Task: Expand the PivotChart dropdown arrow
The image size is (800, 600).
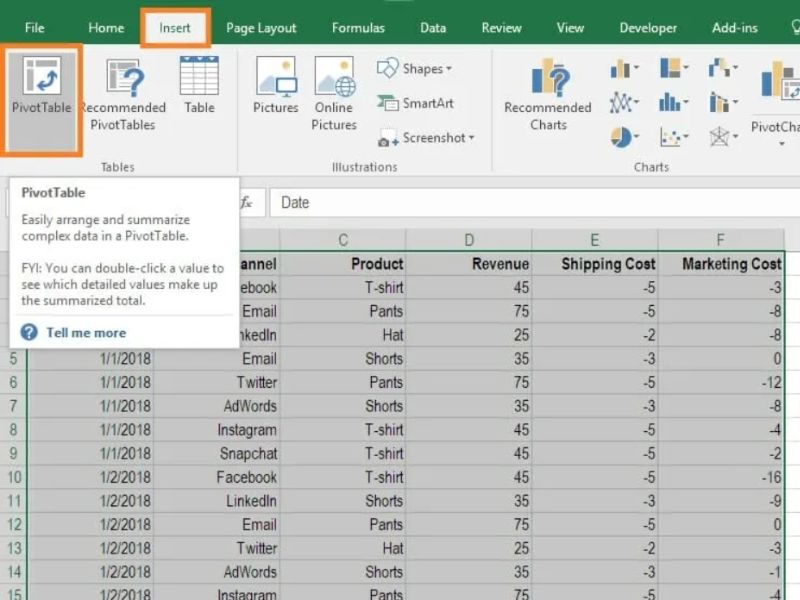Action: pyautogui.click(x=782, y=144)
